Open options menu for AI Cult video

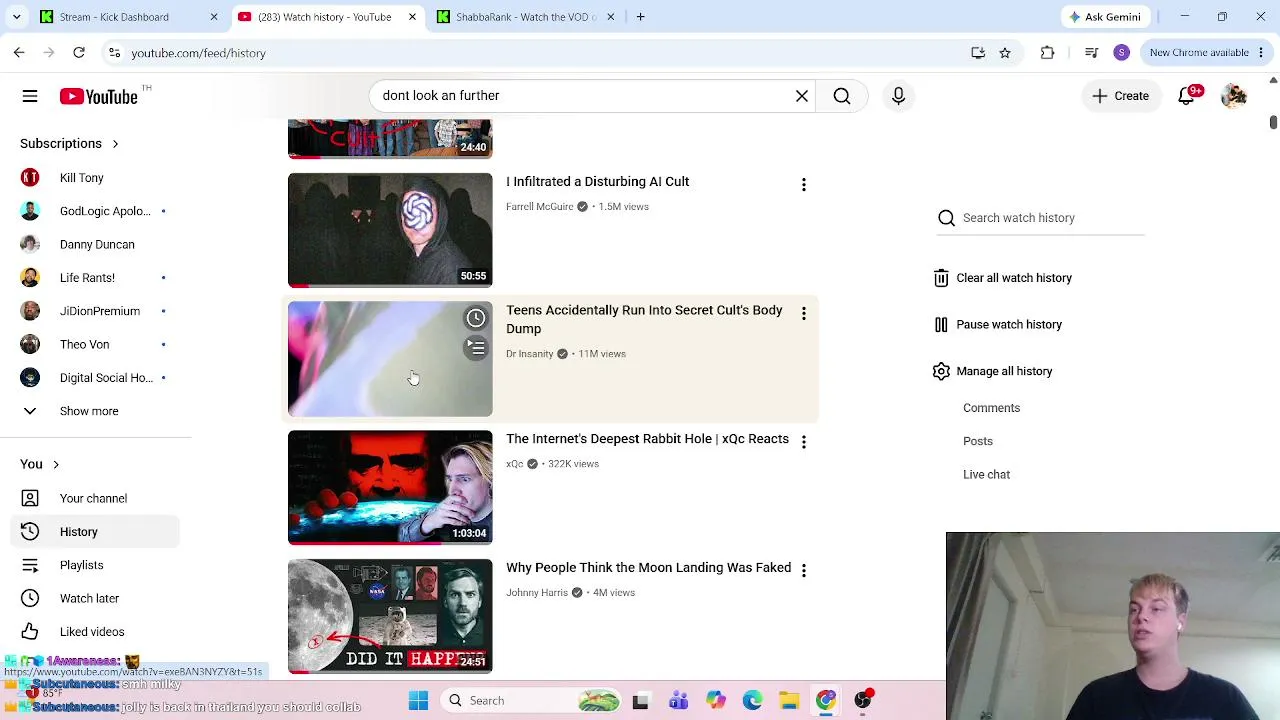[804, 185]
